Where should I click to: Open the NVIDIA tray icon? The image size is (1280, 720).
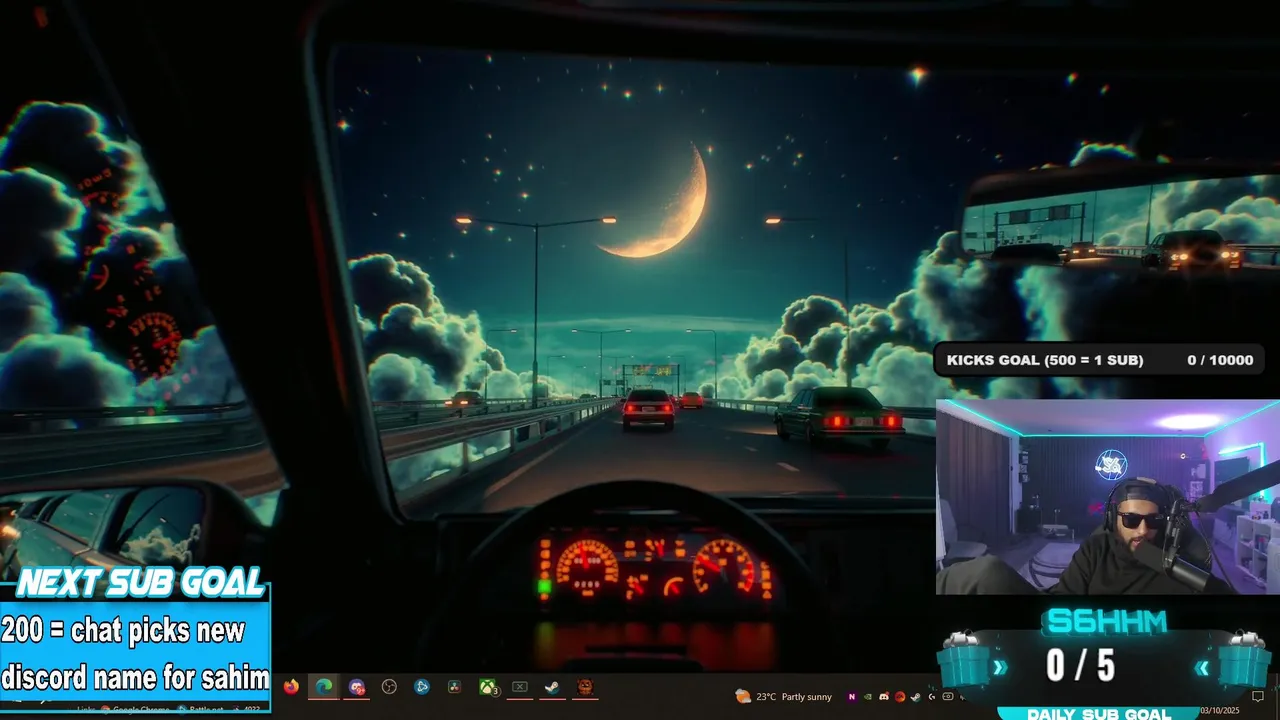pos(868,697)
